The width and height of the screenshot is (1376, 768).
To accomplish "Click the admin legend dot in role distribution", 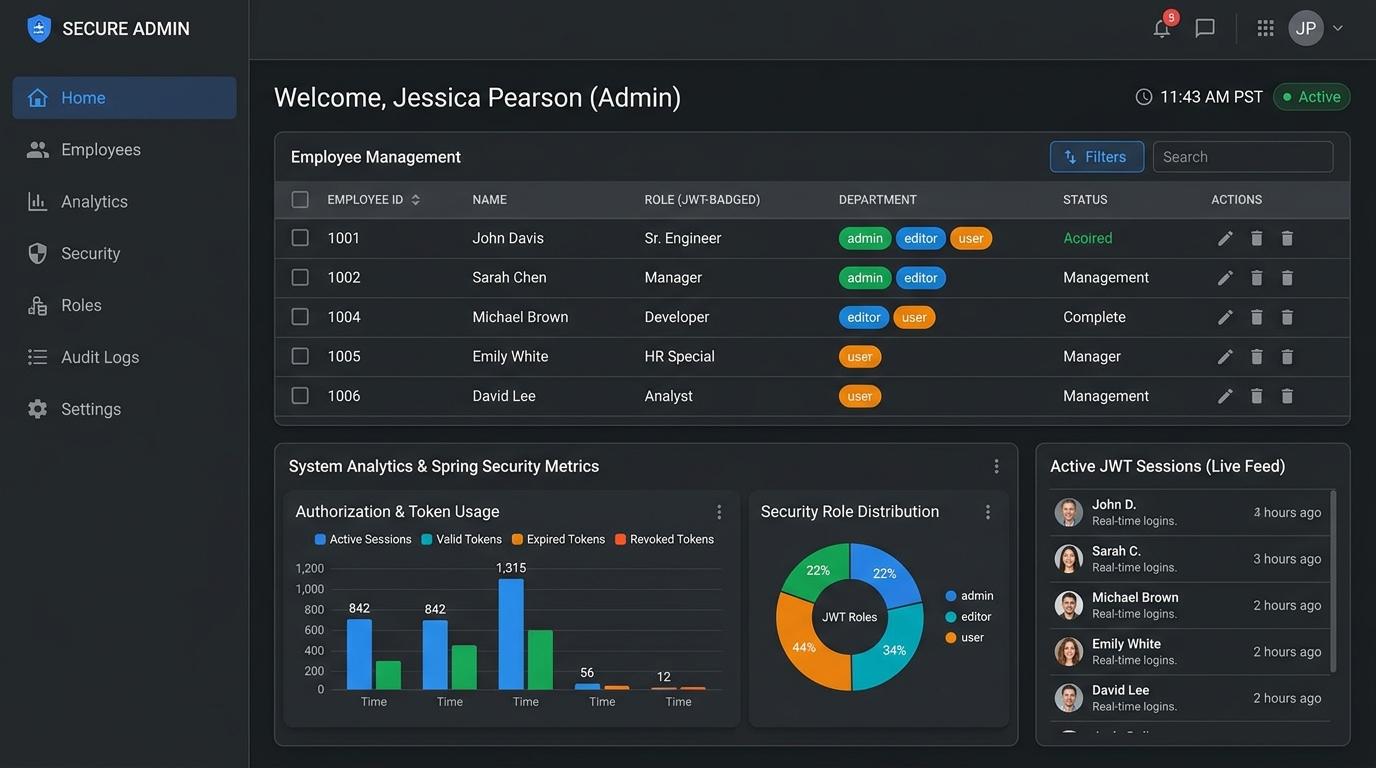I will click(951, 596).
